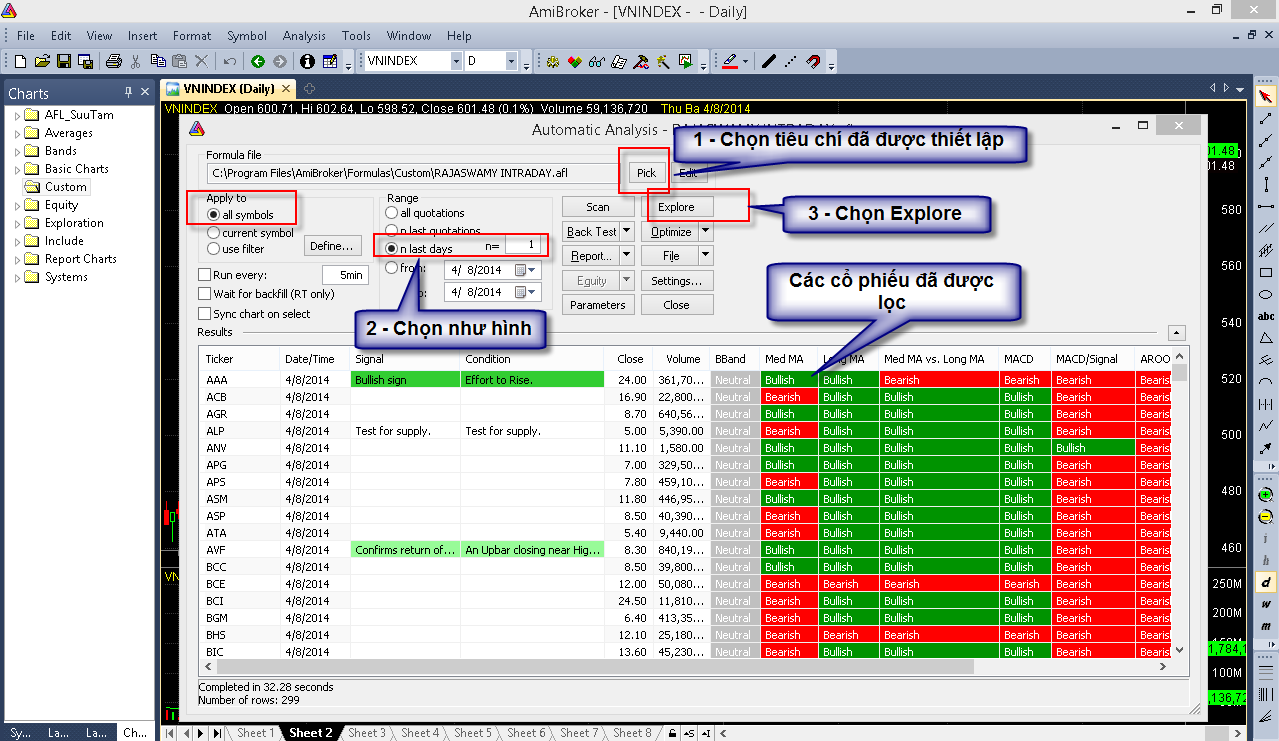The width and height of the screenshot is (1279, 741).
Task: Click the Undo arrow icon
Action: (x=229, y=61)
